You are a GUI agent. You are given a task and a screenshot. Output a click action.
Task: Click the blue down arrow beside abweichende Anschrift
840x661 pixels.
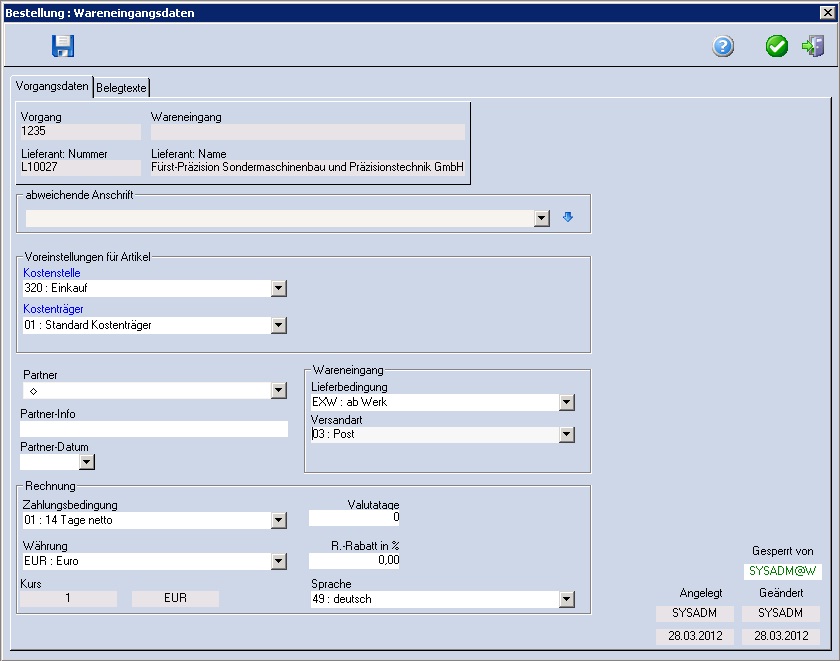pyautogui.click(x=568, y=217)
